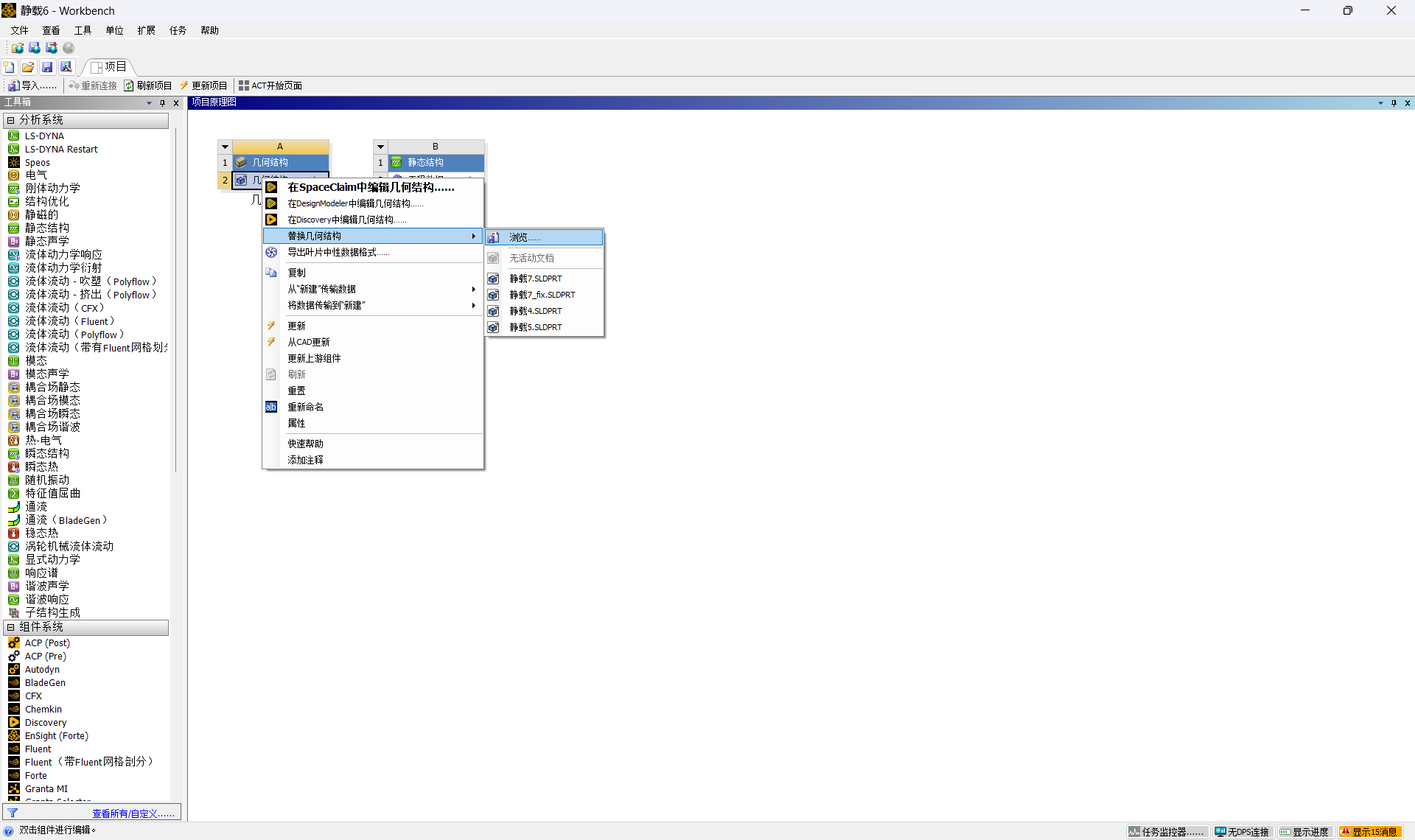This screenshot has width=1415, height=840.
Task: Select the Discovery component system icon
Action: tap(13, 722)
